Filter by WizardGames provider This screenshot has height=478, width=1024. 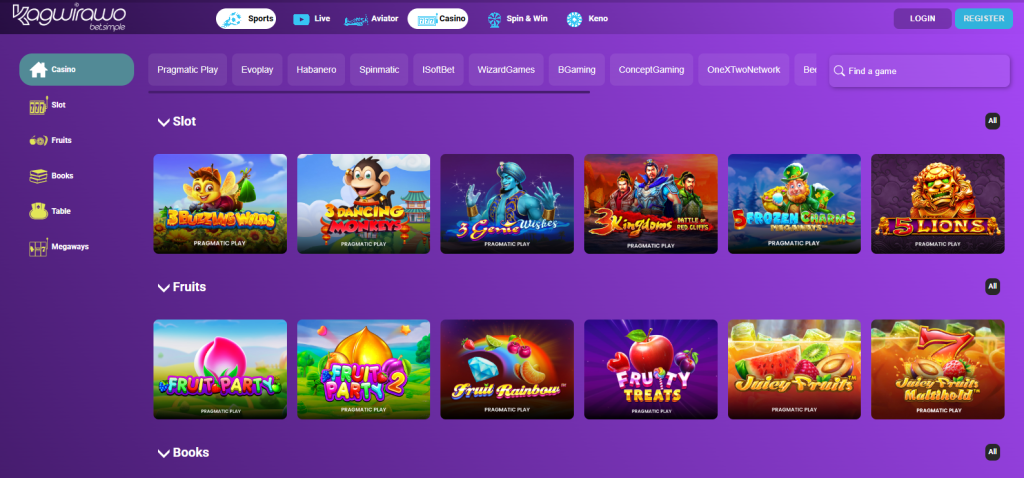506,70
